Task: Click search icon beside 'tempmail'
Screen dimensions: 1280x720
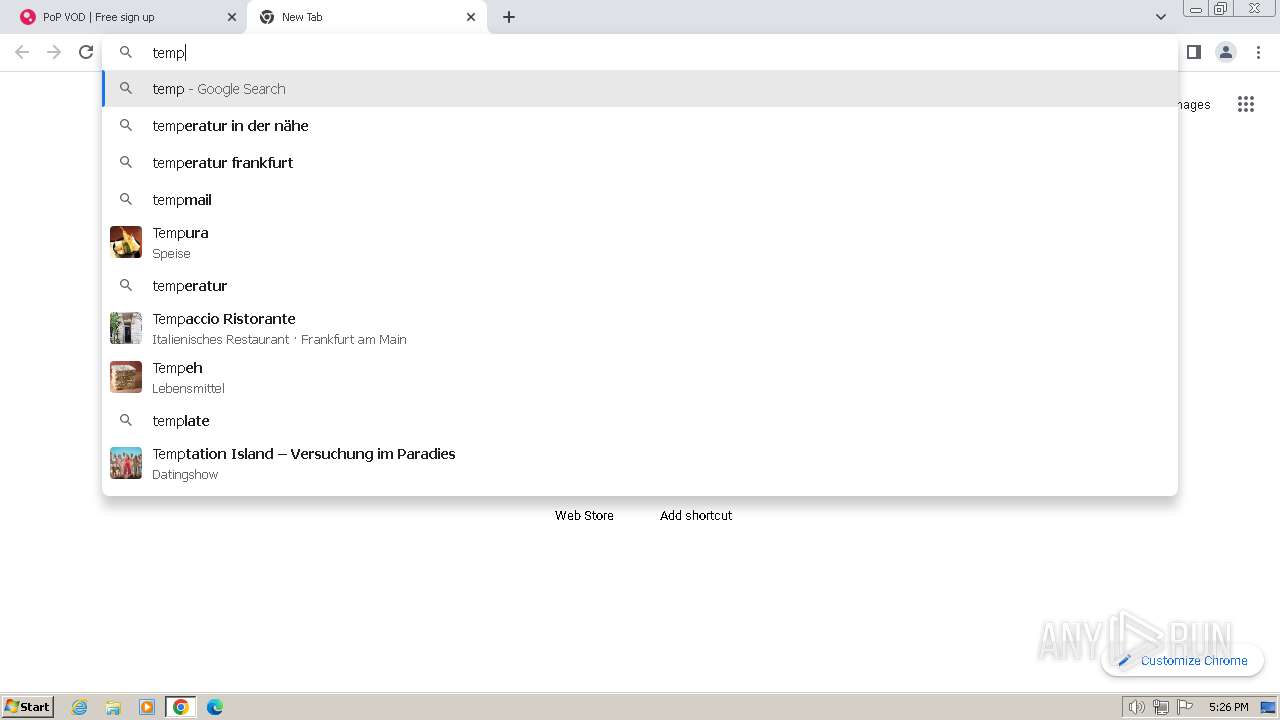Action: pyautogui.click(x=126, y=200)
